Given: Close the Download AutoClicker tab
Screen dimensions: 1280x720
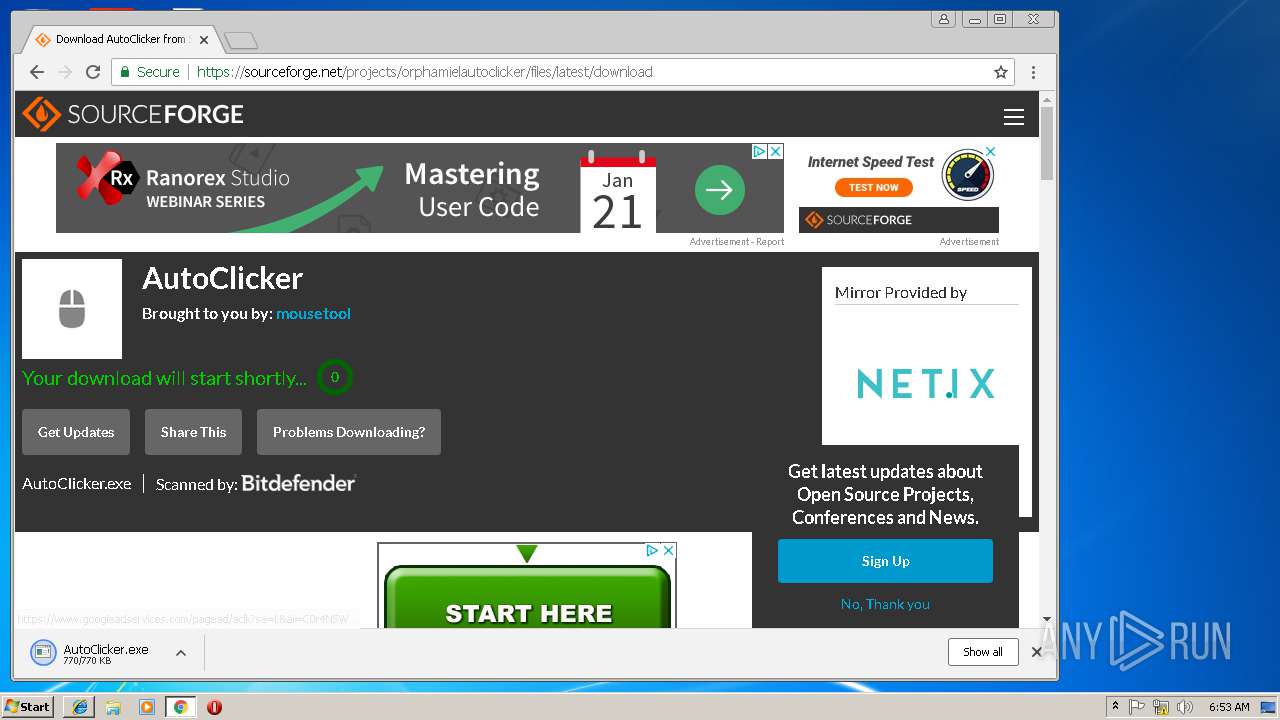Looking at the screenshot, I should [204, 40].
